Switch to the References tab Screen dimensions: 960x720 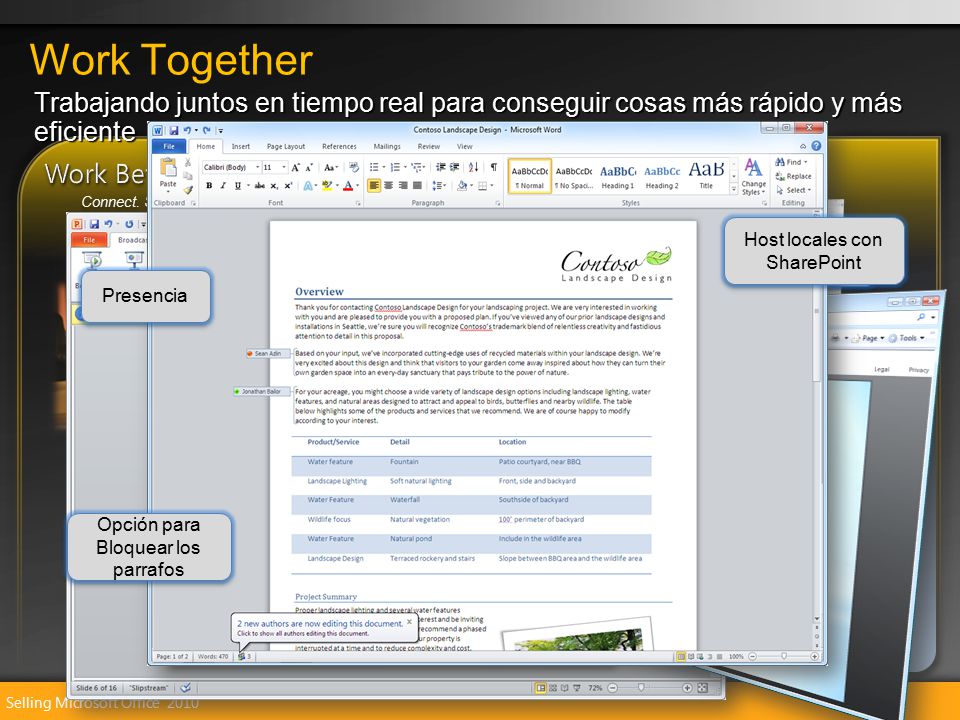[x=339, y=146]
